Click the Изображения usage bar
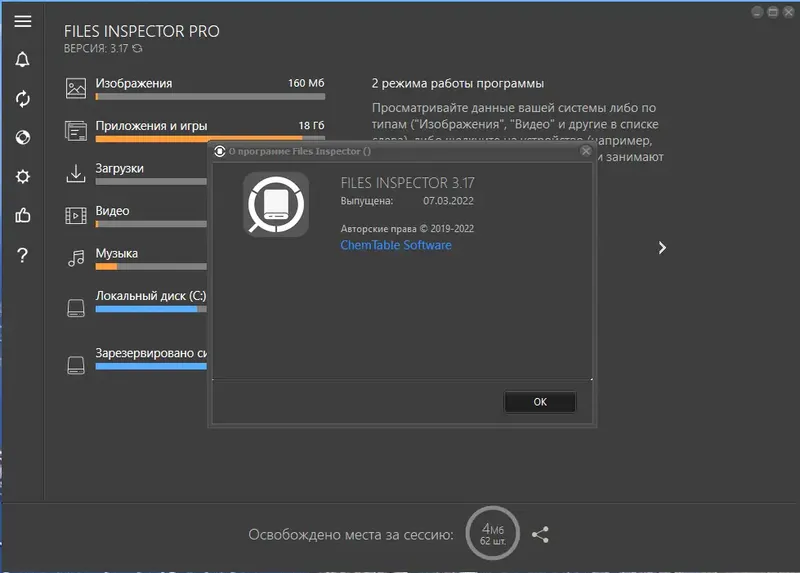Screen dimensions: 800x573 210,96
